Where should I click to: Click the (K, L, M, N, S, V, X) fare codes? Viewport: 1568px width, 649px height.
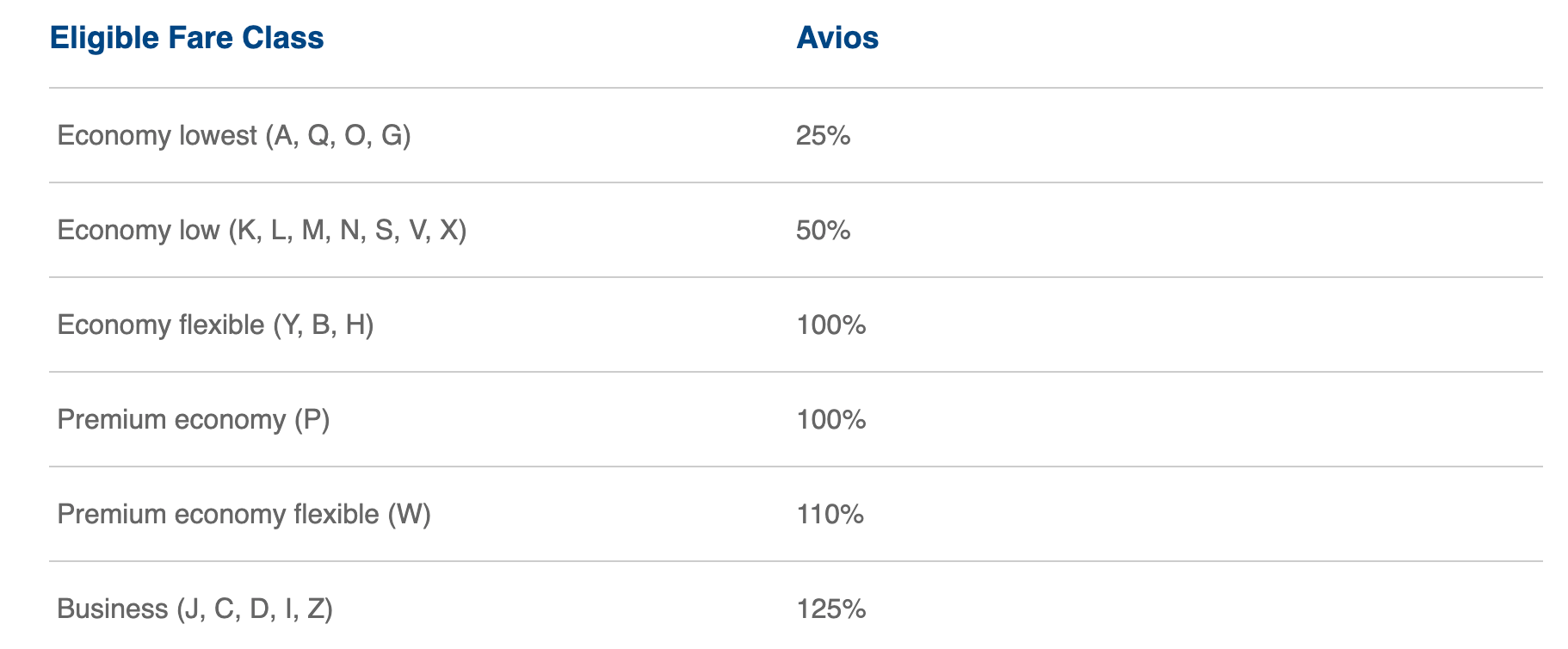(x=347, y=231)
